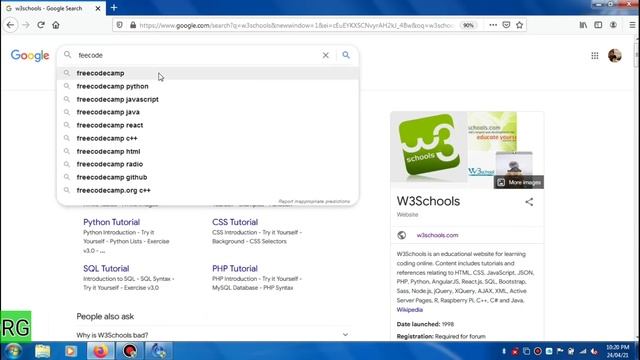This screenshot has width=640, height=360.
Task: Select 'freecodecamp python' suggestion
Action: tap(208, 86)
